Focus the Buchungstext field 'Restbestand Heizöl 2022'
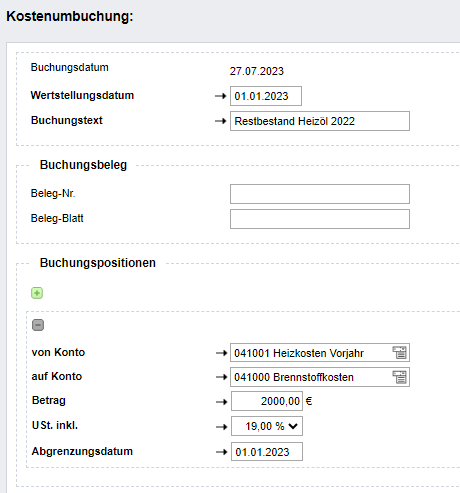The image size is (460, 493). pos(320,121)
